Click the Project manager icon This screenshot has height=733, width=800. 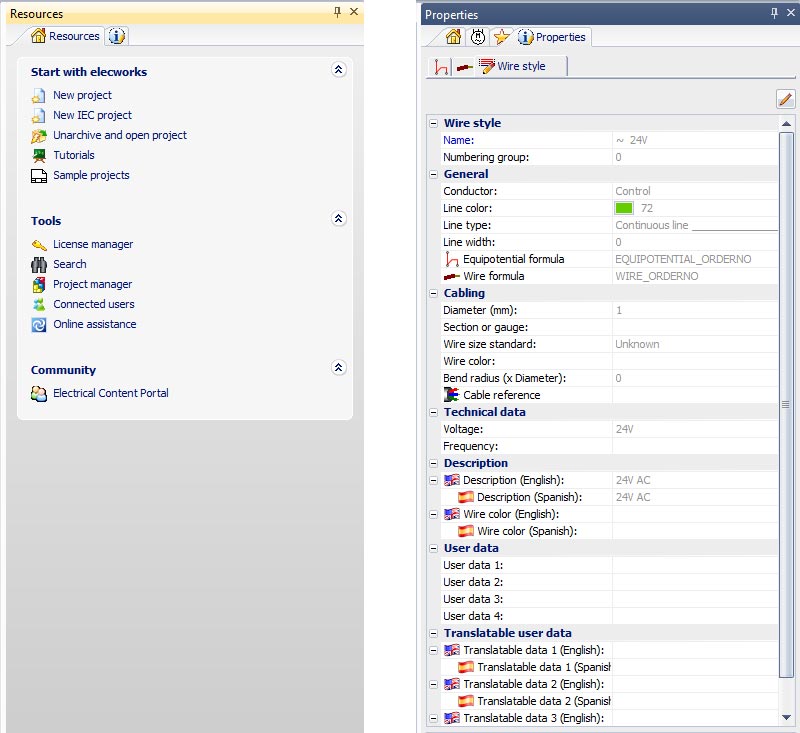click(39, 285)
